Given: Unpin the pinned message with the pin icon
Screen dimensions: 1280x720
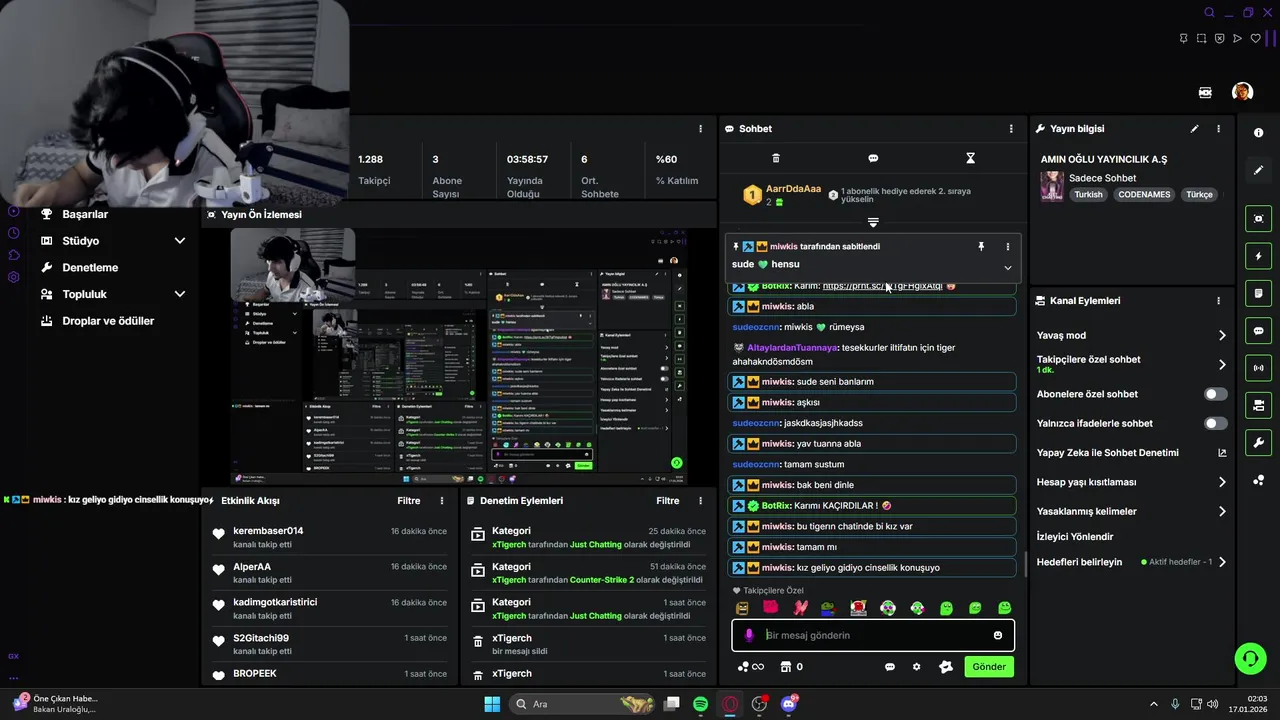Looking at the screenshot, I should [981, 246].
